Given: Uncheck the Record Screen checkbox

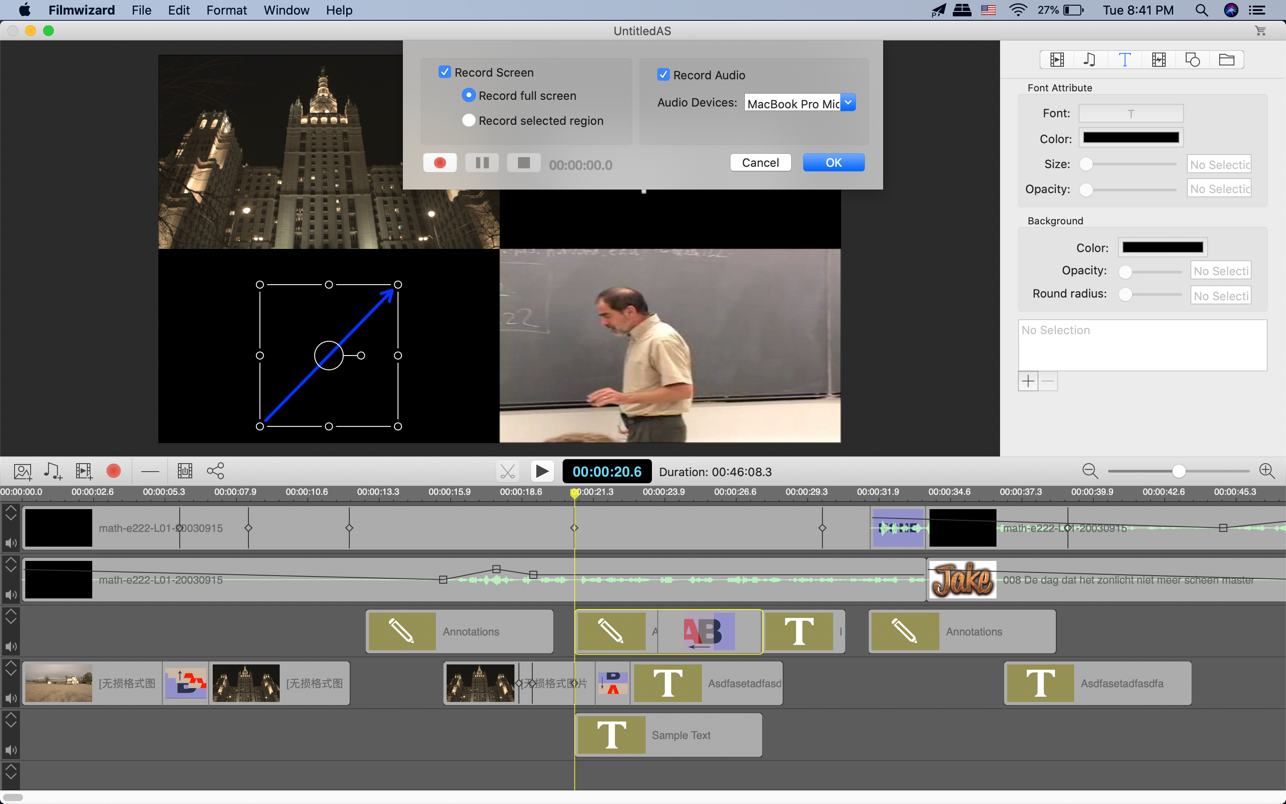Looking at the screenshot, I should (445, 72).
